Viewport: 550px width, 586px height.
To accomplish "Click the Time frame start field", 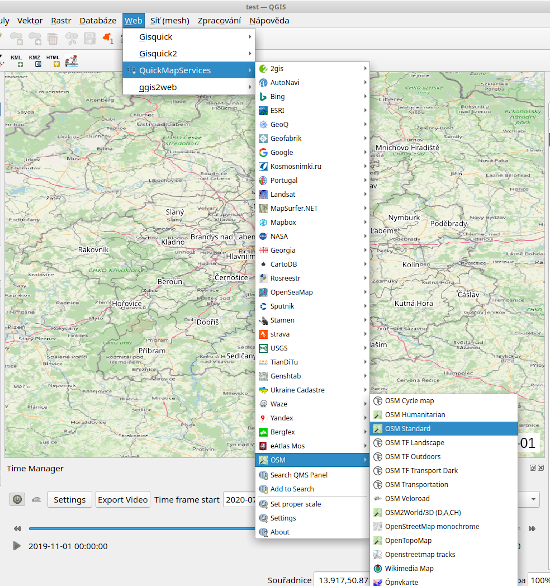I will pyautogui.click(x=240, y=500).
